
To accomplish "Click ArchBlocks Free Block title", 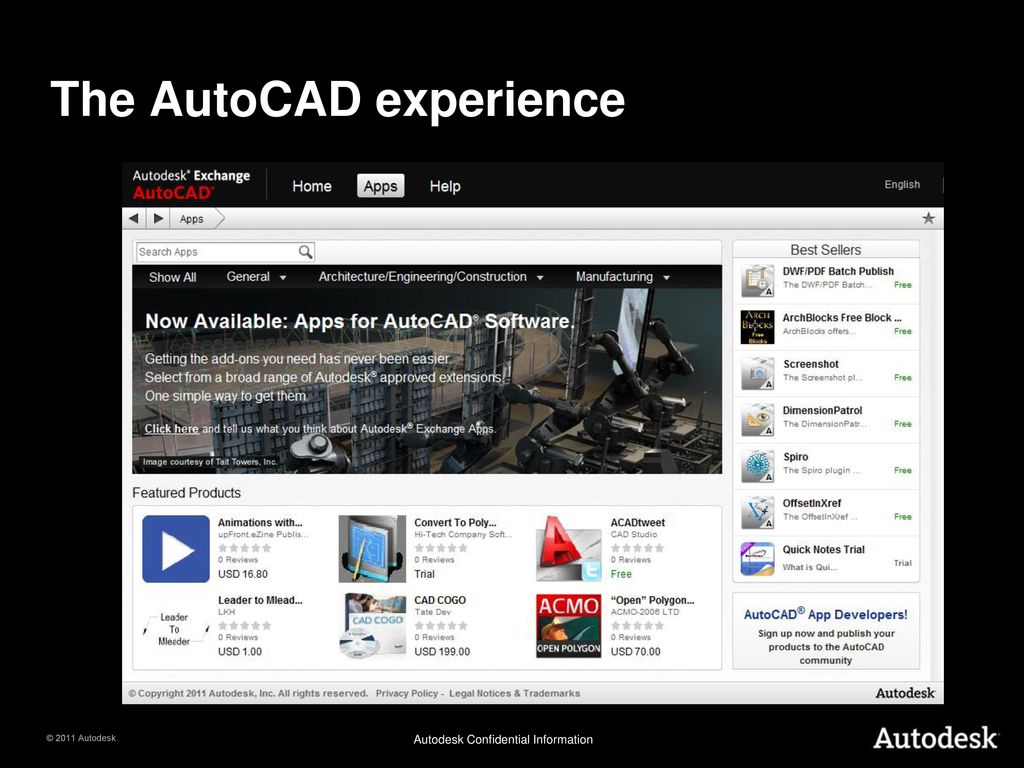I will [842, 317].
